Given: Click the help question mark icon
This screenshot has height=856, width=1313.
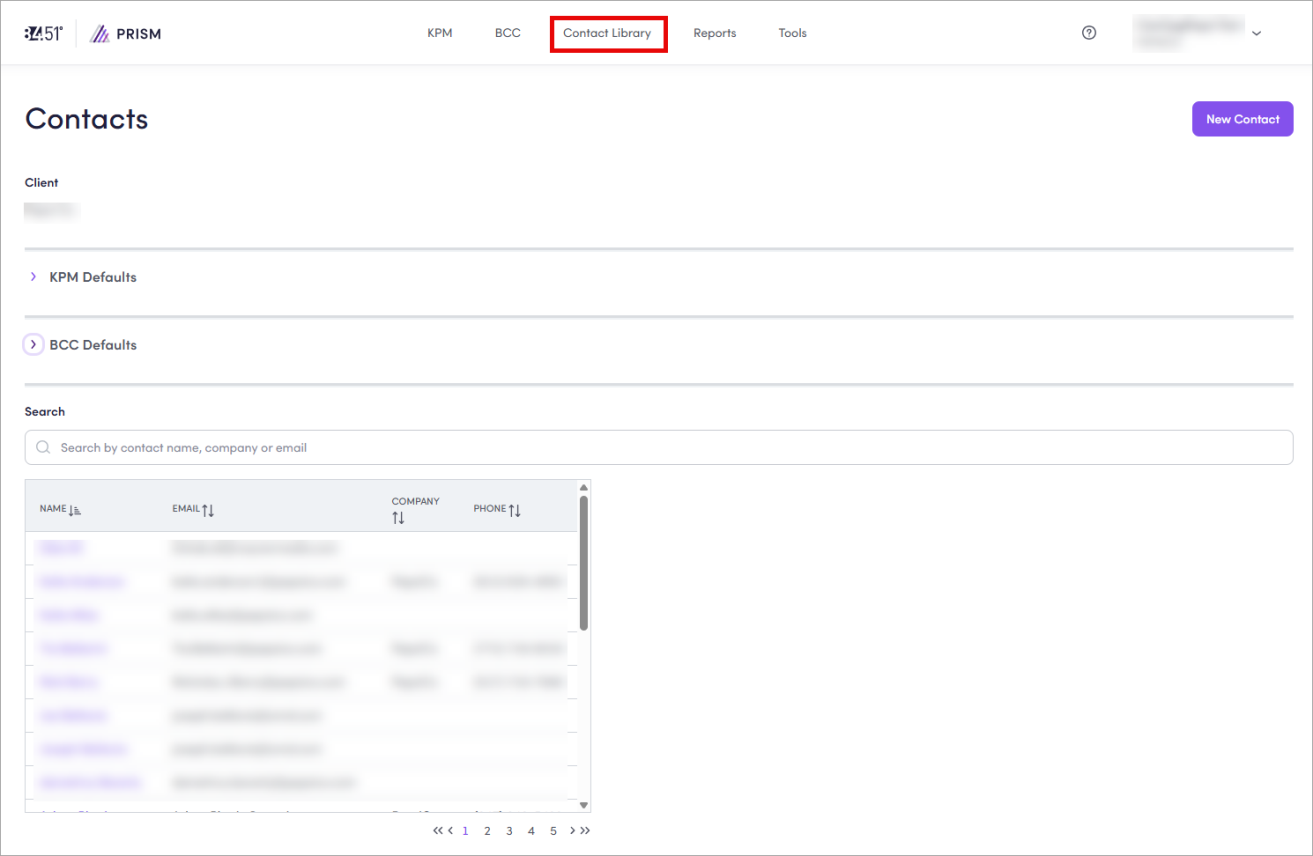Looking at the screenshot, I should click(x=1089, y=33).
